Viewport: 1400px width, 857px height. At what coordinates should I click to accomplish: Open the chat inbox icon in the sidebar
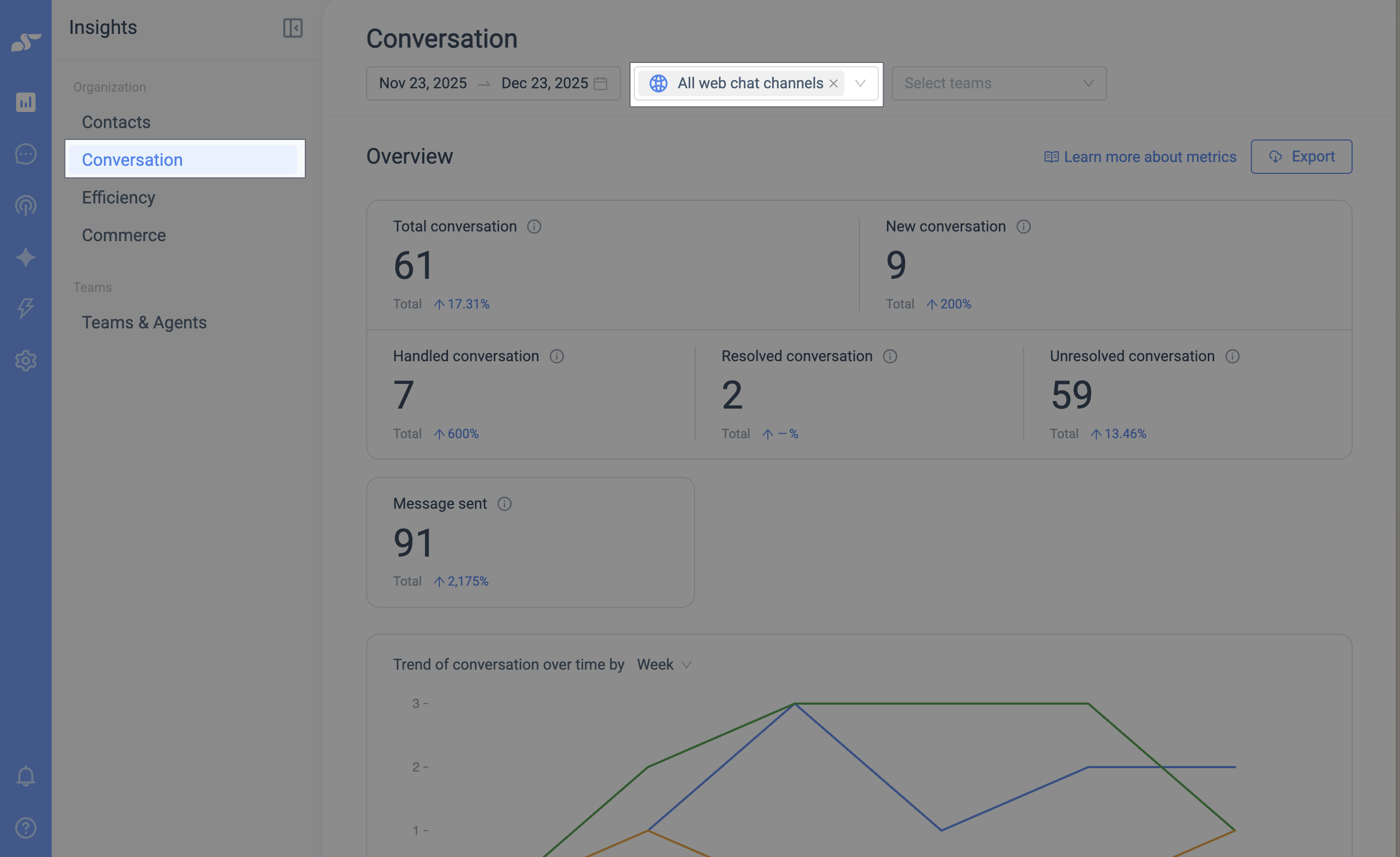[x=25, y=154]
